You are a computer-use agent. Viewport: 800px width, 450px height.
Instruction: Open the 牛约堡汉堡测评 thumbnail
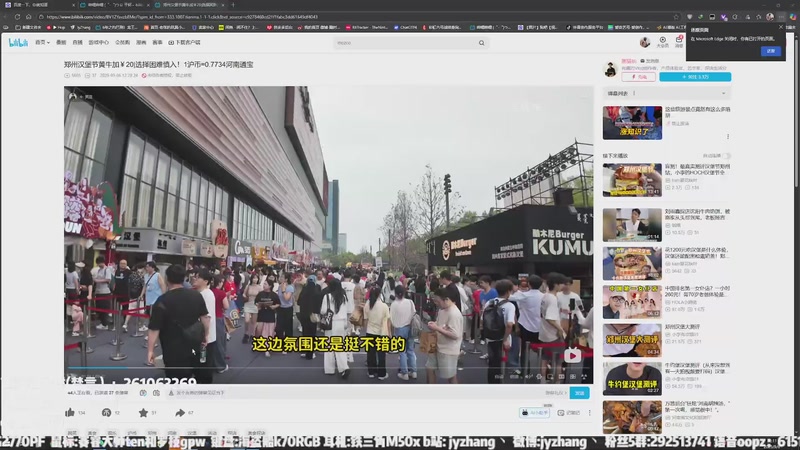pos(632,379)
